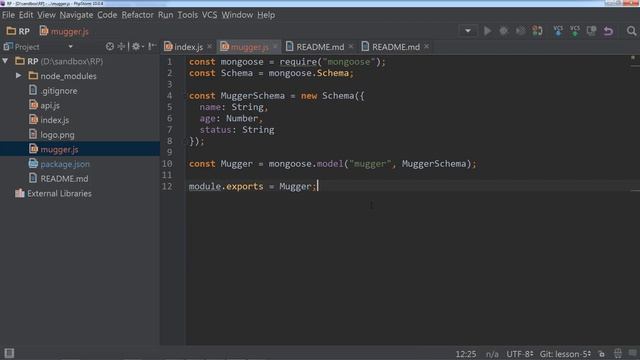Open the Code menu
Screen dimensions: 640x360
pos(107,15)
